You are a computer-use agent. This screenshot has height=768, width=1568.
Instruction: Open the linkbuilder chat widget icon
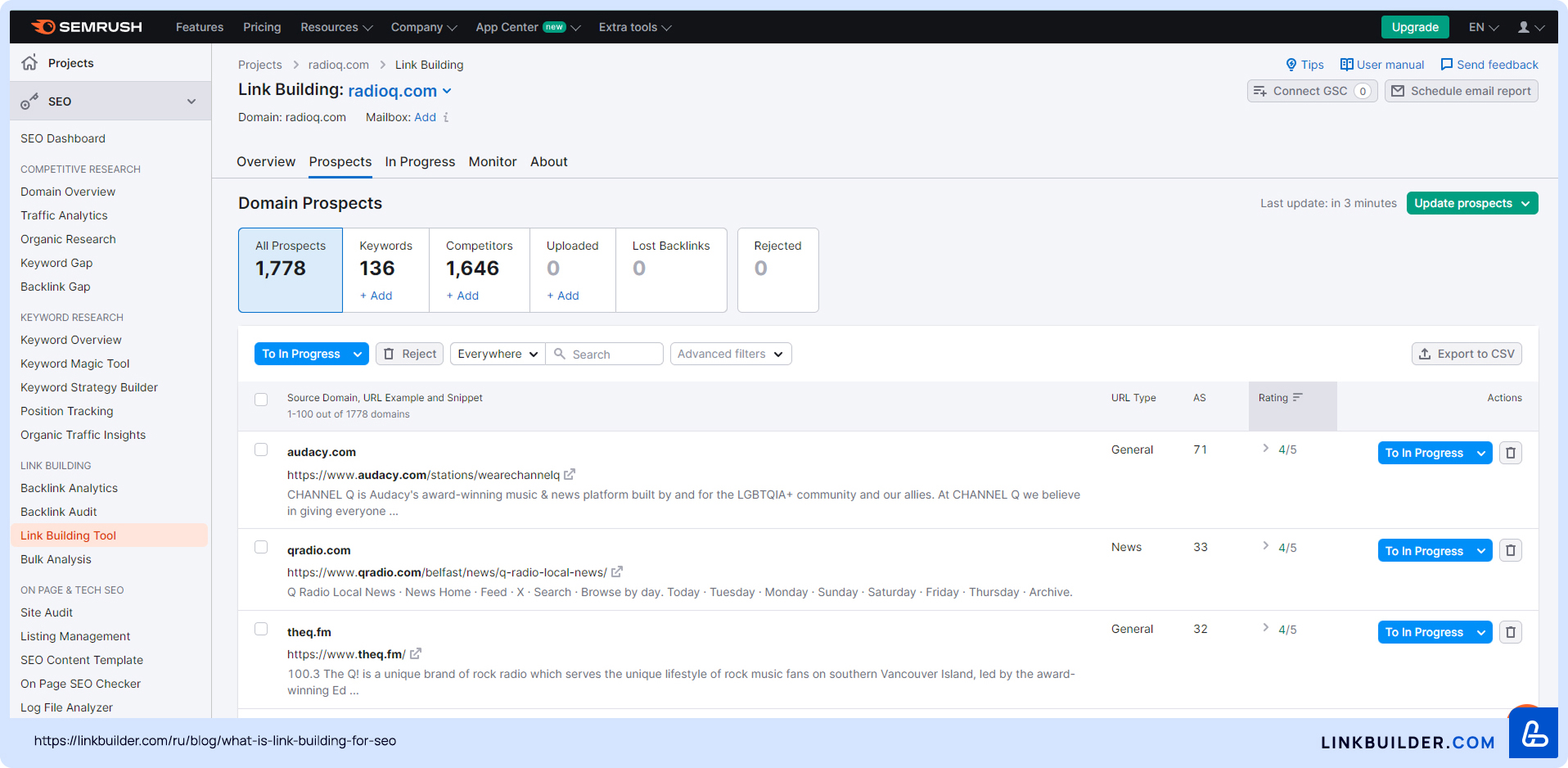click(1534, 734)
